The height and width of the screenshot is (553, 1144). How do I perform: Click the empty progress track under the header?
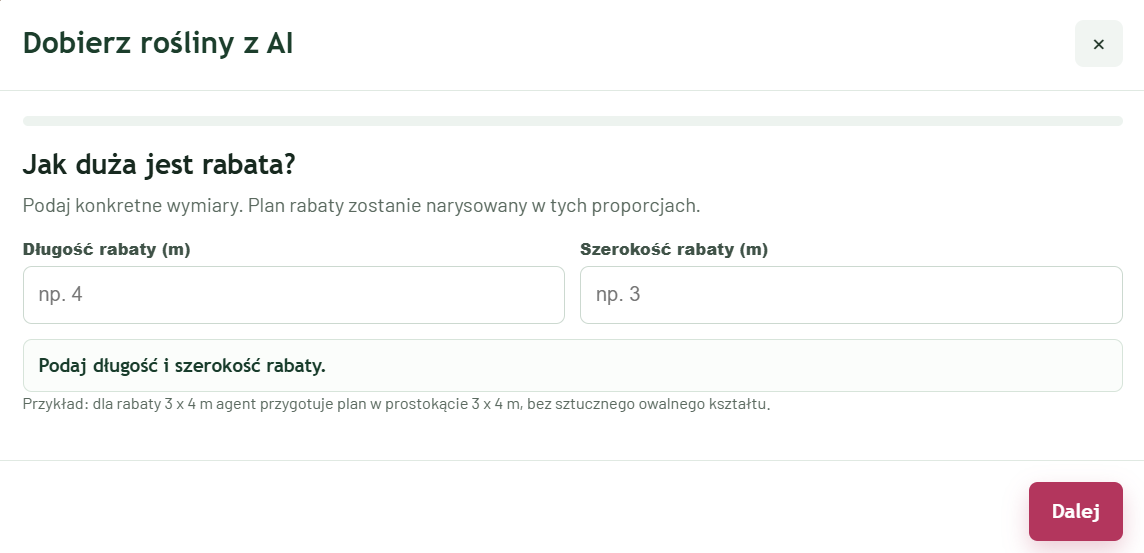click(x=573, y=120)
